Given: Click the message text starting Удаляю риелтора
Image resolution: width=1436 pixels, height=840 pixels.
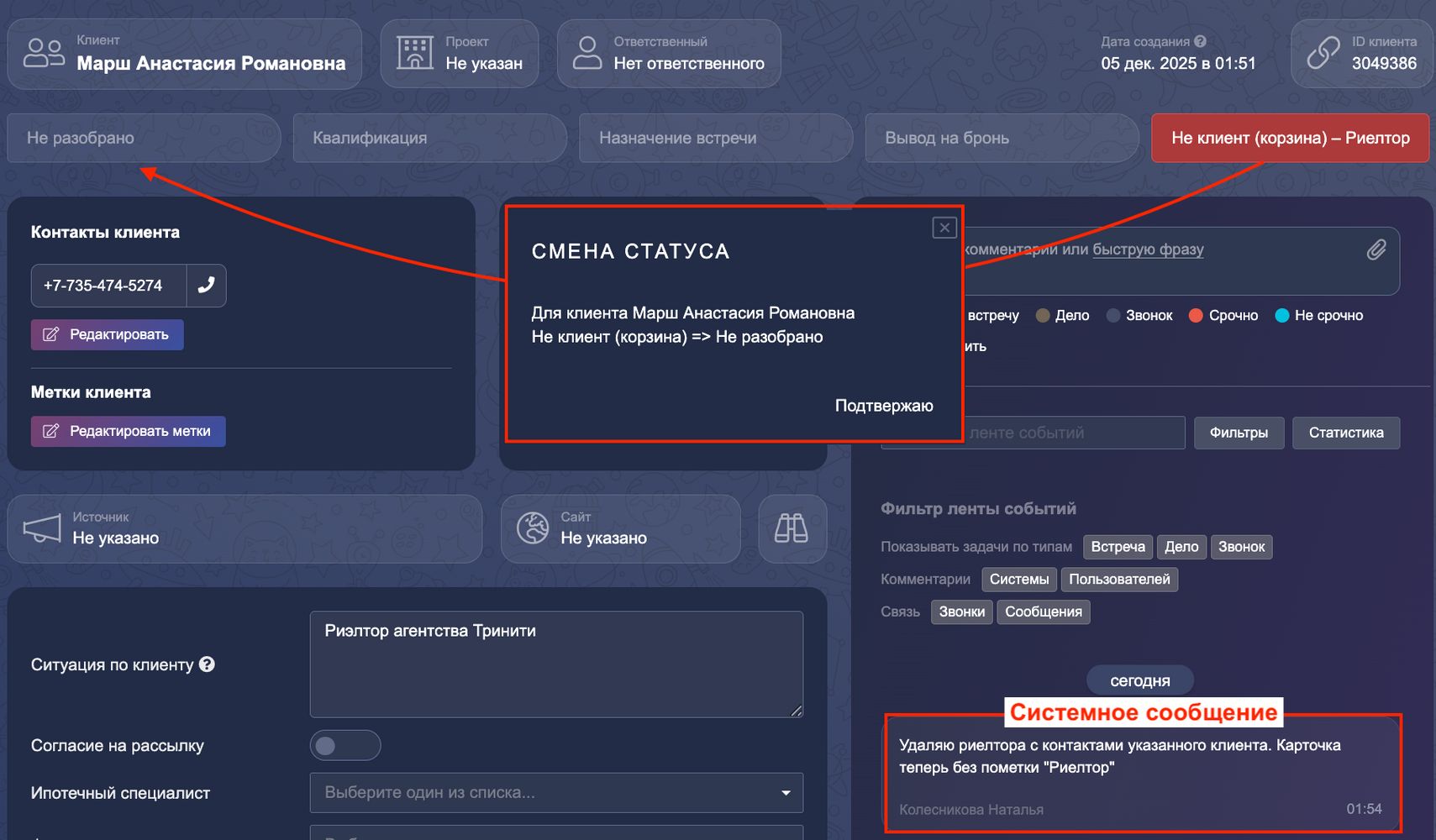Looking at the screenshot, I should (1119, 756).
